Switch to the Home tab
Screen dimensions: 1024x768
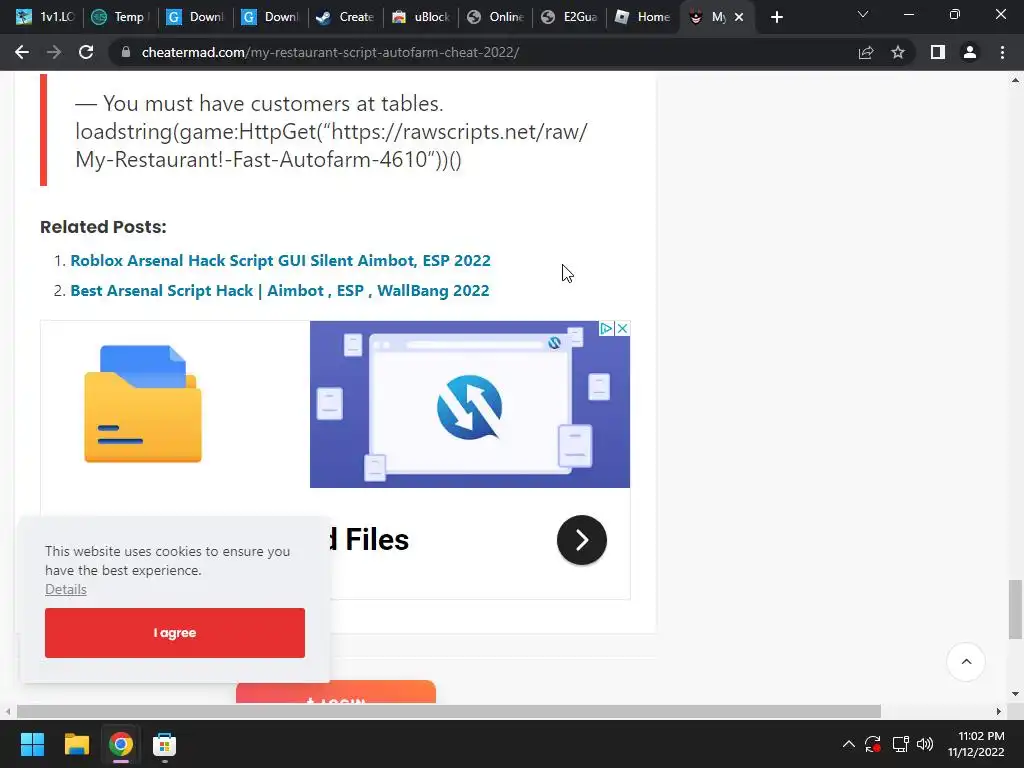pos(644,17)
